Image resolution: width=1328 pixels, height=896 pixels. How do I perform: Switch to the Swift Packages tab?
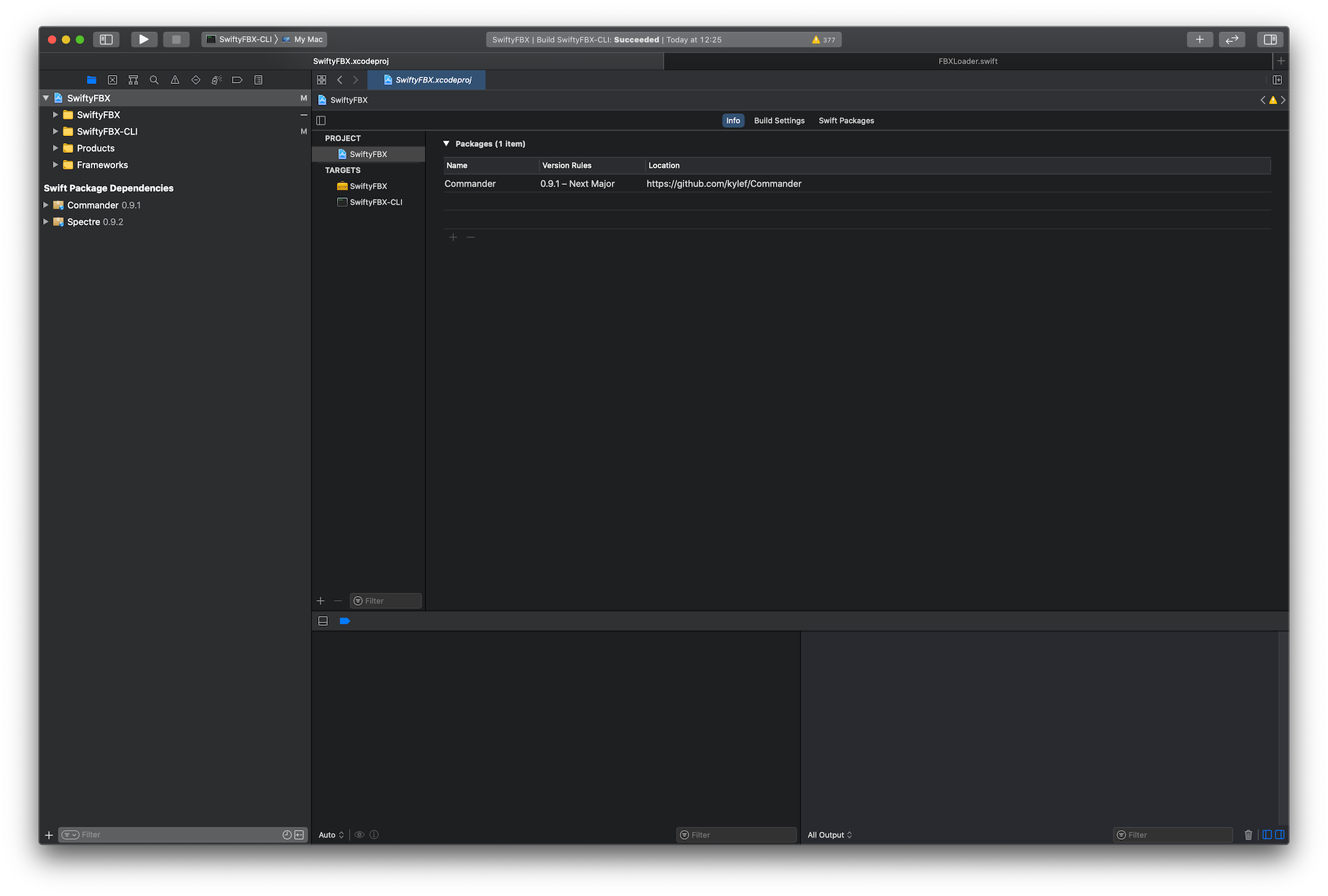tap(846, 121)
